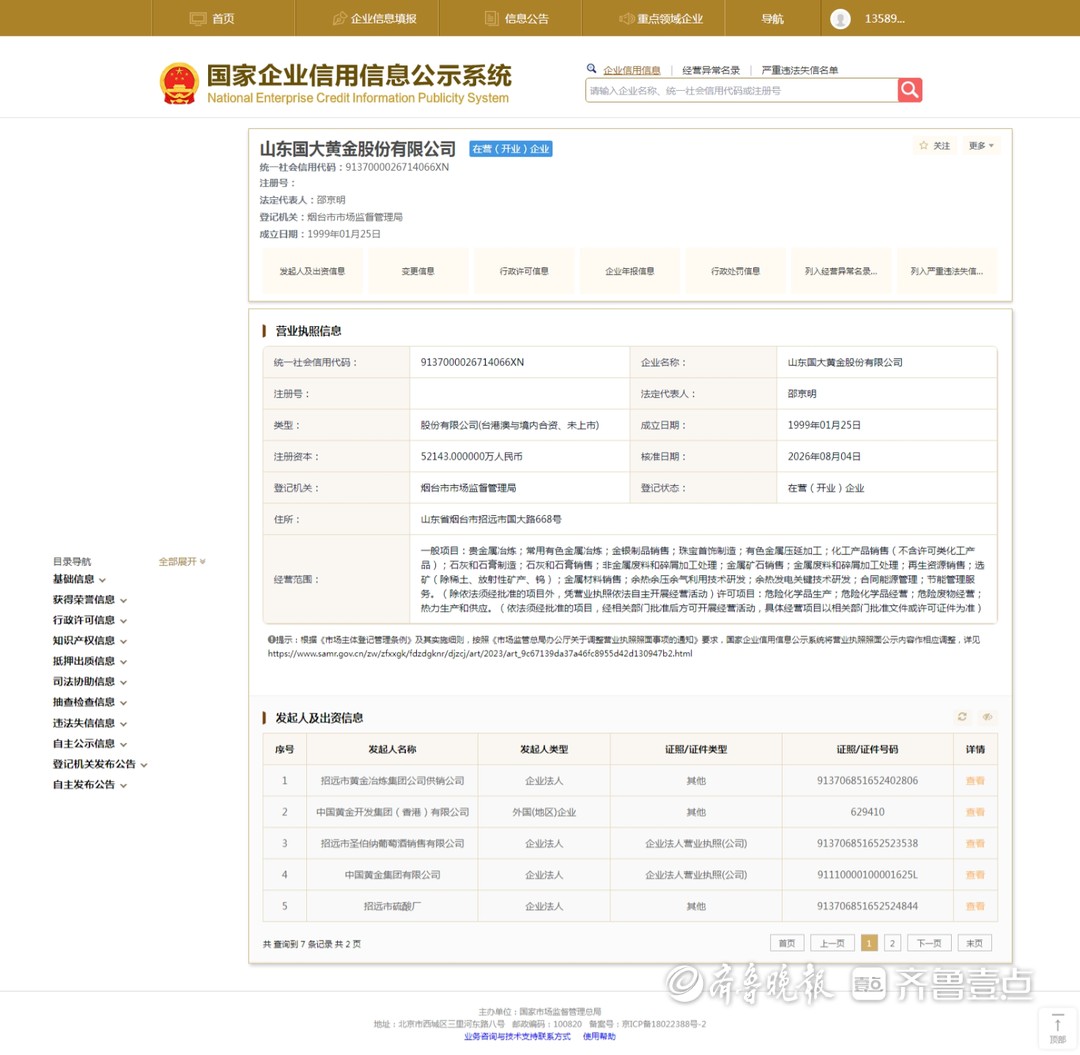Click the 业务咨询与技术支持联系方式 footer link
The height and width of the screenshot is (1055, 1080).
(x=517, y=1036)
